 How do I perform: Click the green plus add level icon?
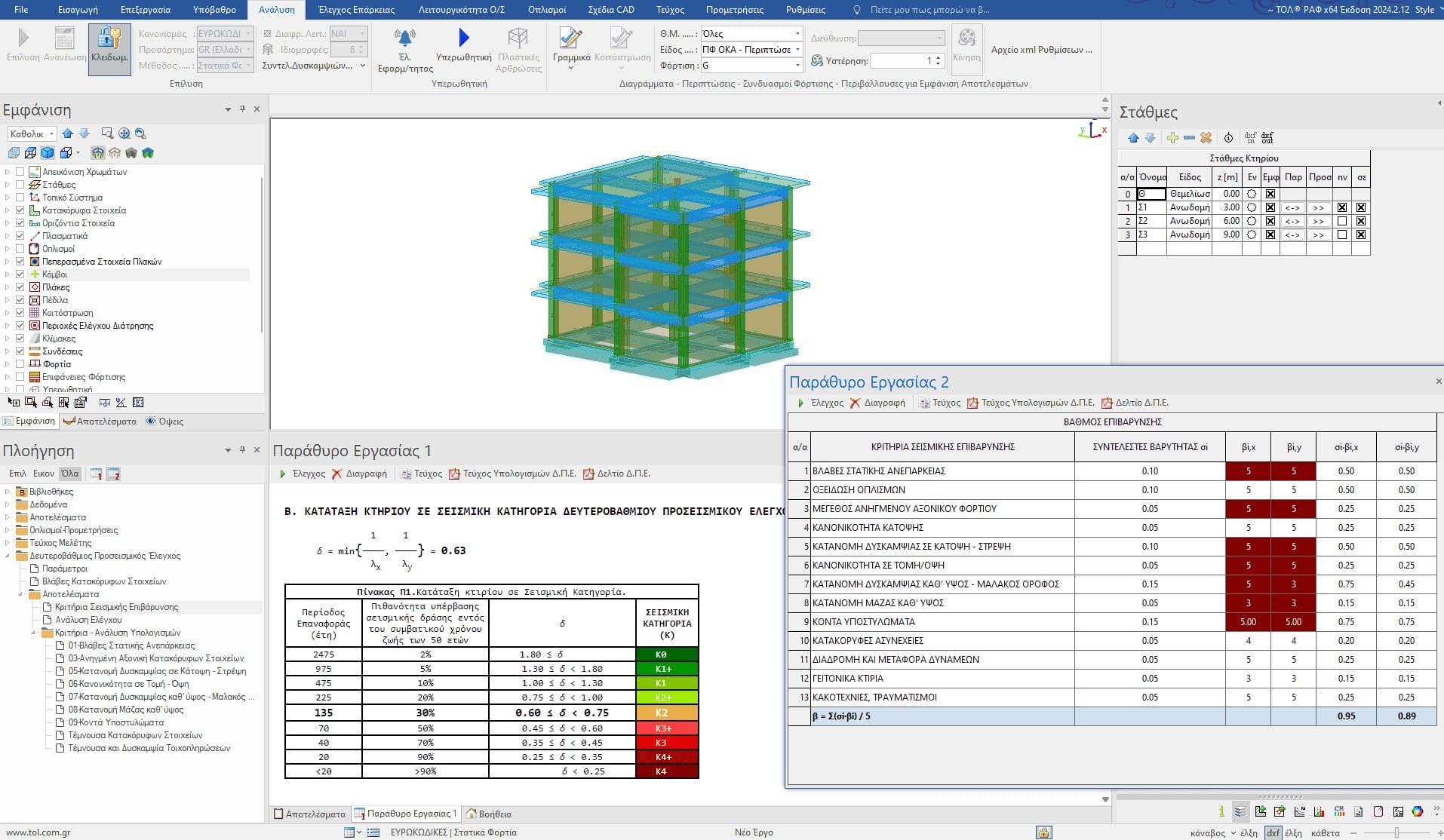[1172, 138]
